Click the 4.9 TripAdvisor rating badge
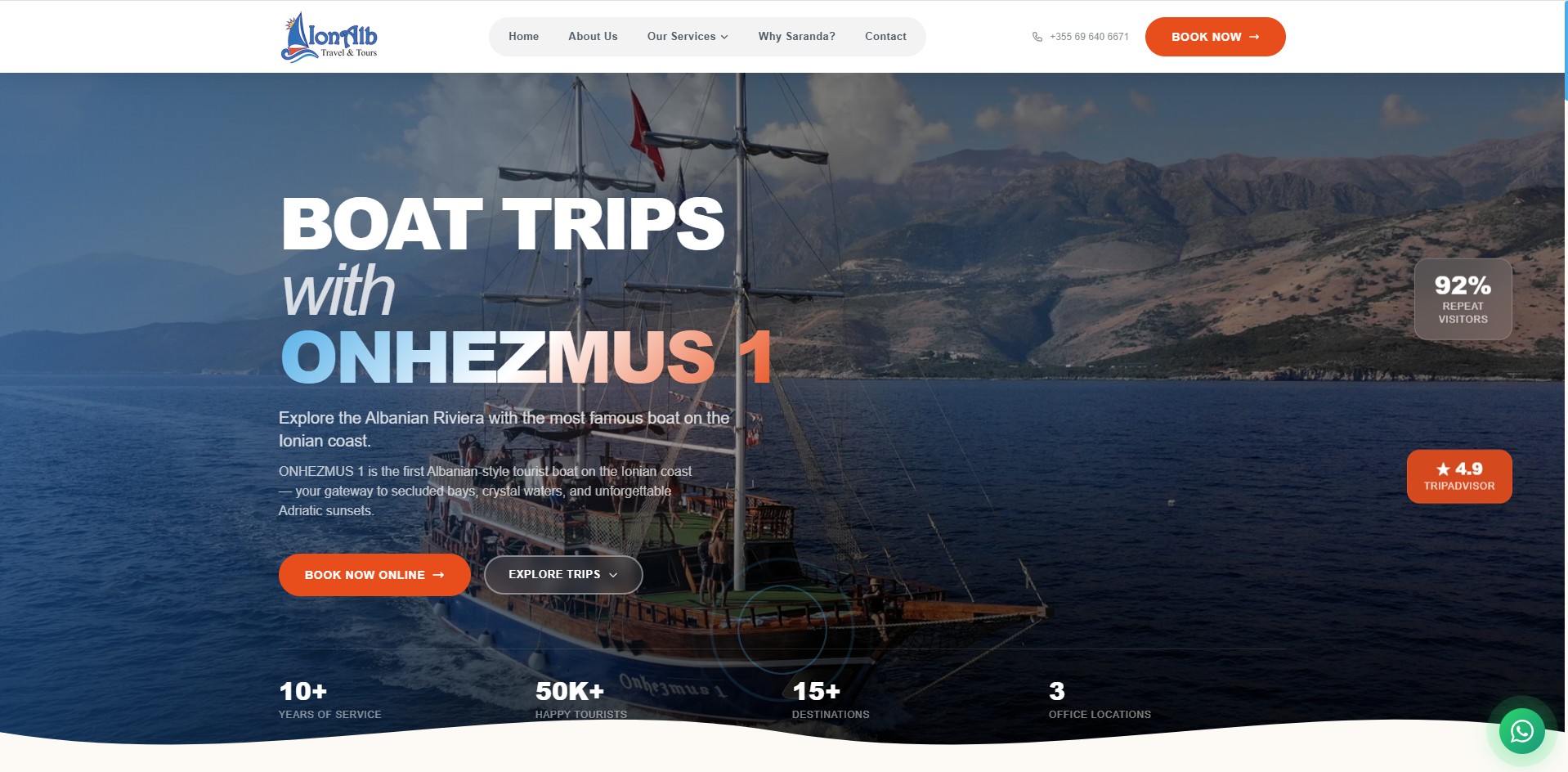Viewport: 1568px width, 772px height. pyautogui.click(x=1459, y=476)
